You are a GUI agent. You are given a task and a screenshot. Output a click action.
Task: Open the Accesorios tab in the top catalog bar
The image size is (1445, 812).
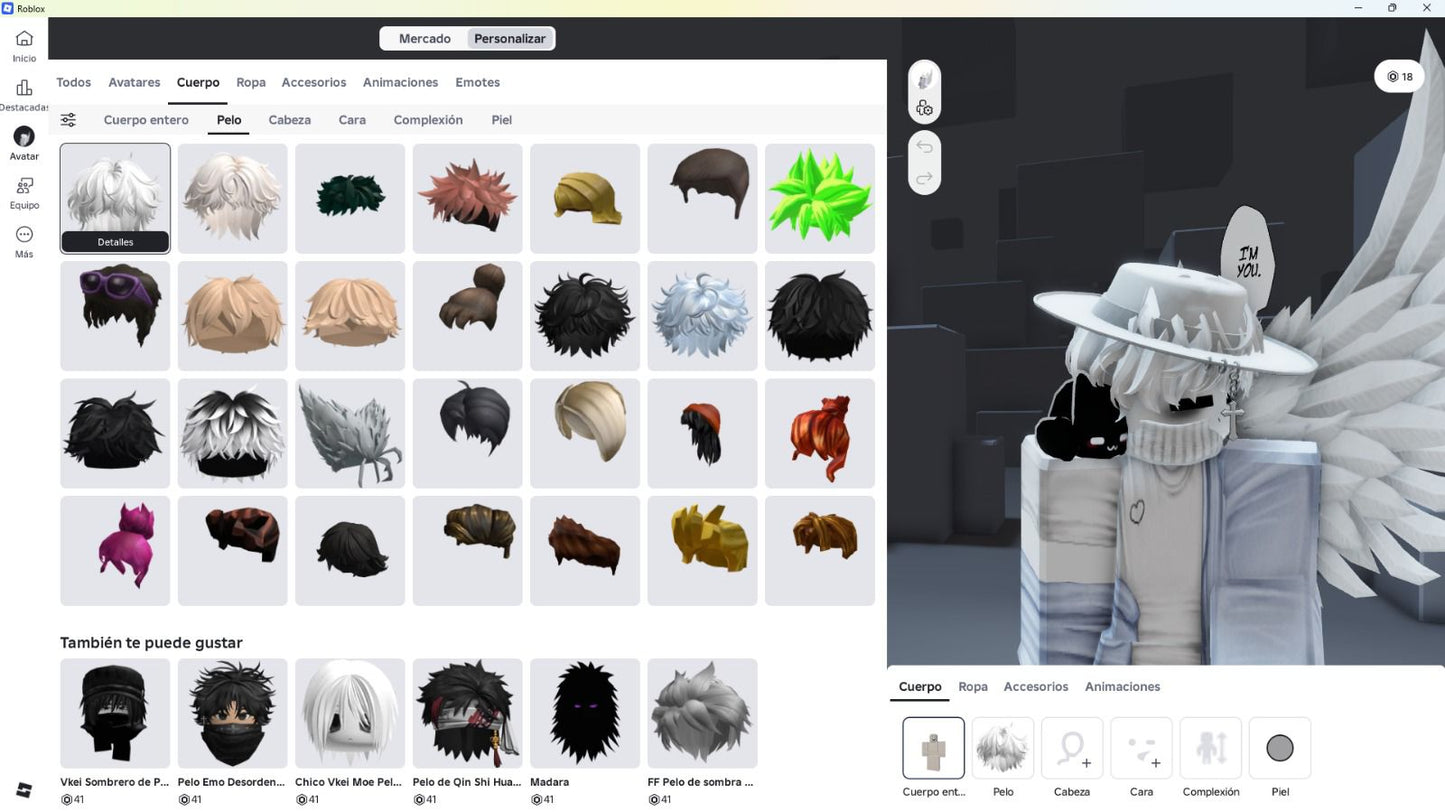click(314, 82)
